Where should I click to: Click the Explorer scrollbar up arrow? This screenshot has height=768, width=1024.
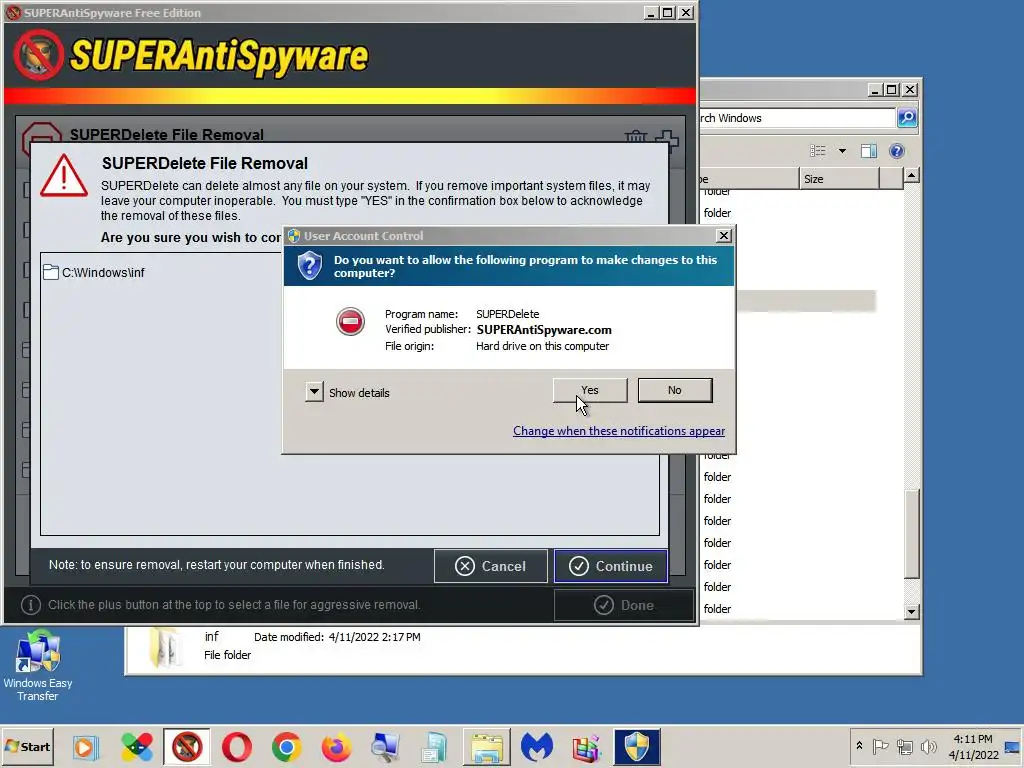coord(912,175)
